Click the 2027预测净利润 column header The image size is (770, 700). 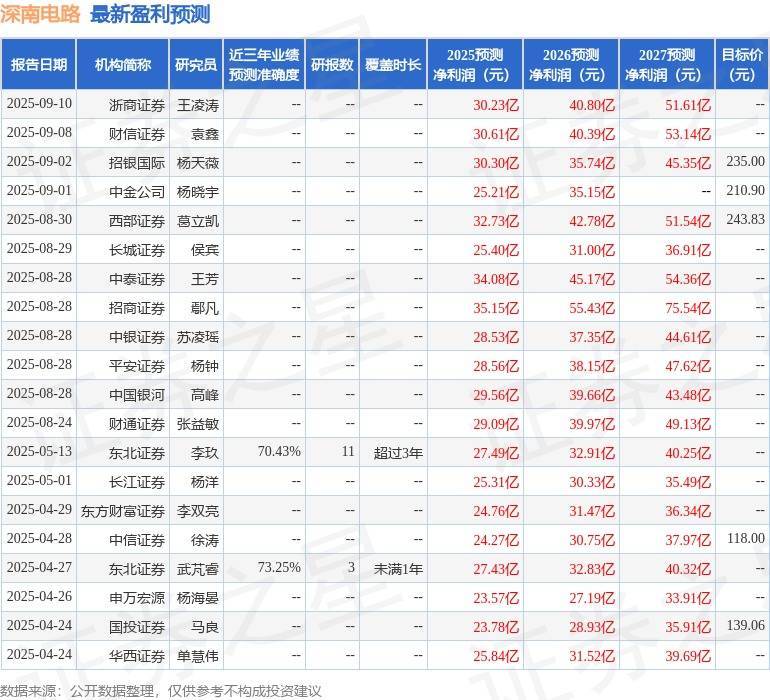666,65
